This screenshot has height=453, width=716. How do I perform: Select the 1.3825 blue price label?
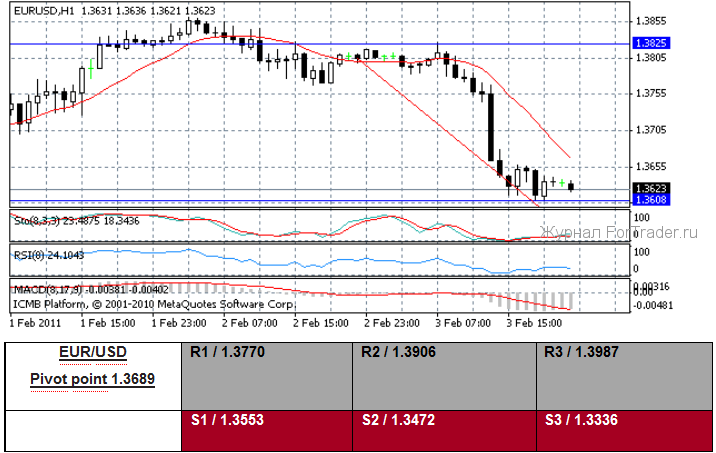click(x=651, y=43)
